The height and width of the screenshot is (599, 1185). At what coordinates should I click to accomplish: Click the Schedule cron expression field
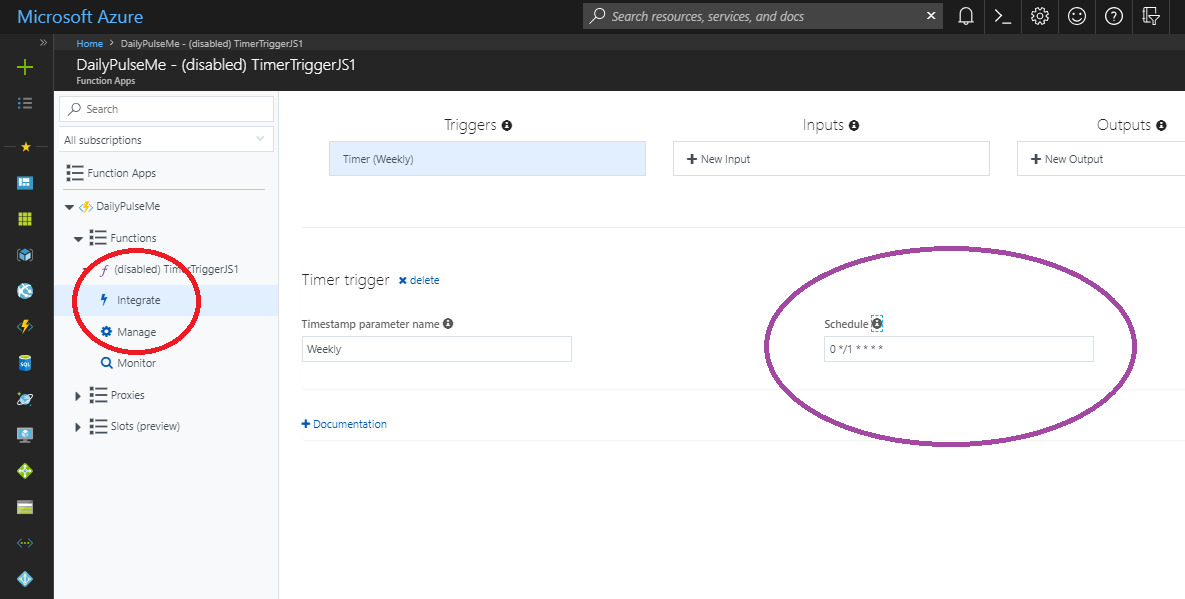coord(958,349)
